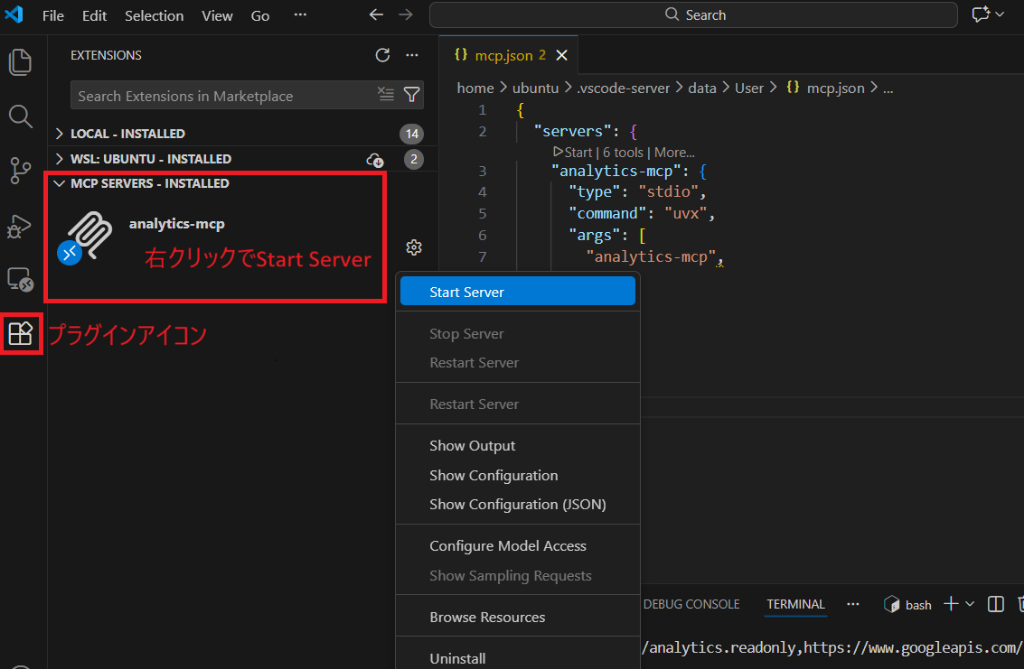
Task: Click the Search Extensions in Marketplace field
Action: [225, 96]
